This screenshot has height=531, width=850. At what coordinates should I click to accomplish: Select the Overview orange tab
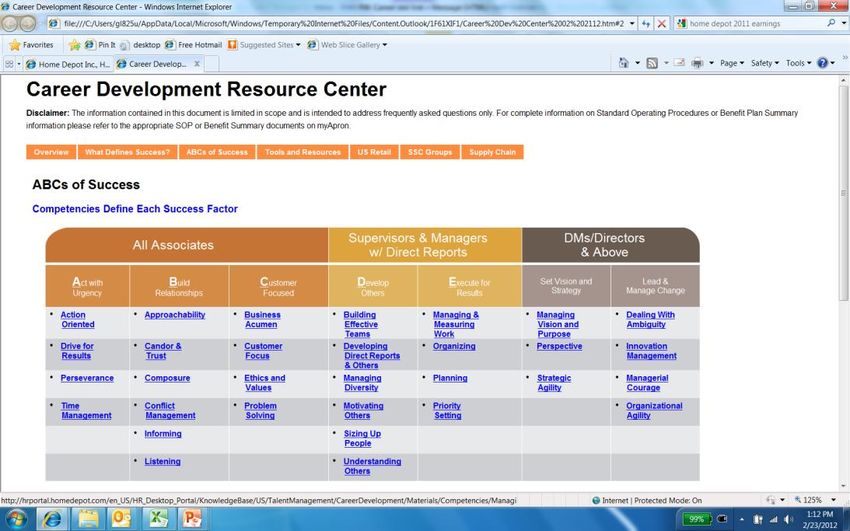point(51,152)
